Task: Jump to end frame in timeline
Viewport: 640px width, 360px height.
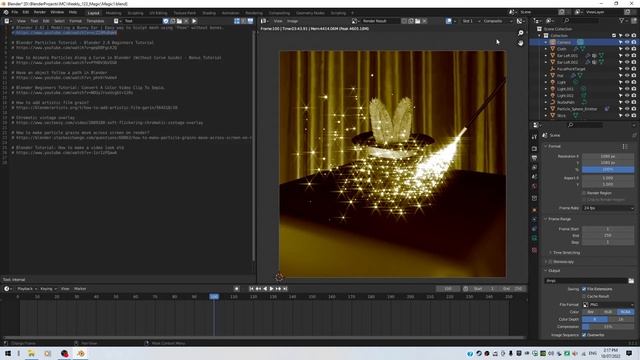Action: pyautogui.click(x=285, y=289)
